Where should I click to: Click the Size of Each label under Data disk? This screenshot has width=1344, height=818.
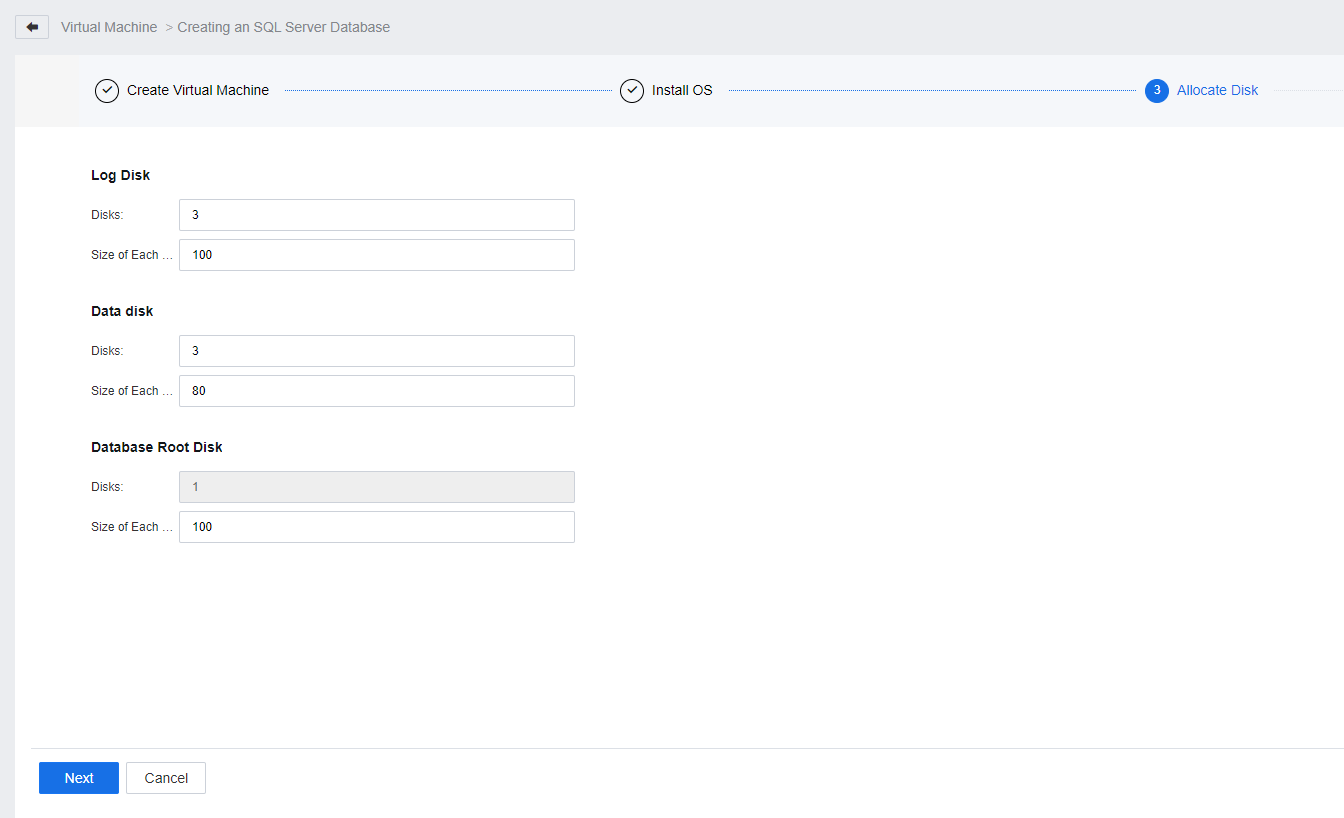click(x=131, y=391)
